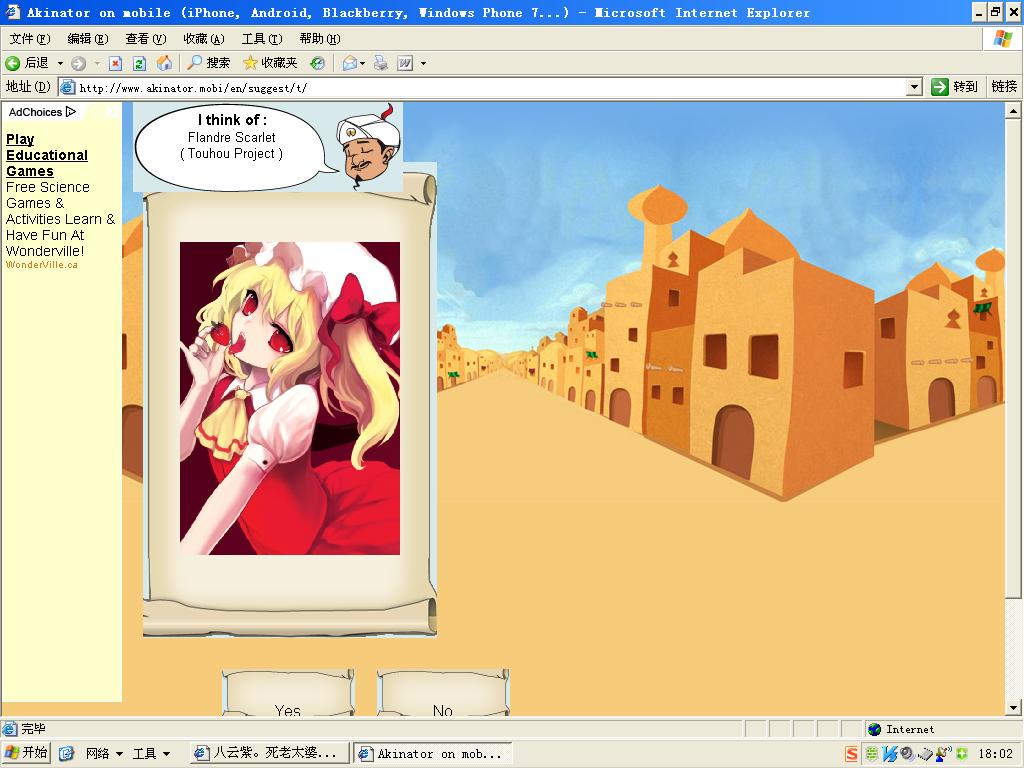Click the Flandre Scarlet character picture
This screenshot has height=768, width=1024.
pyautogui.click(x=290, y=398)
